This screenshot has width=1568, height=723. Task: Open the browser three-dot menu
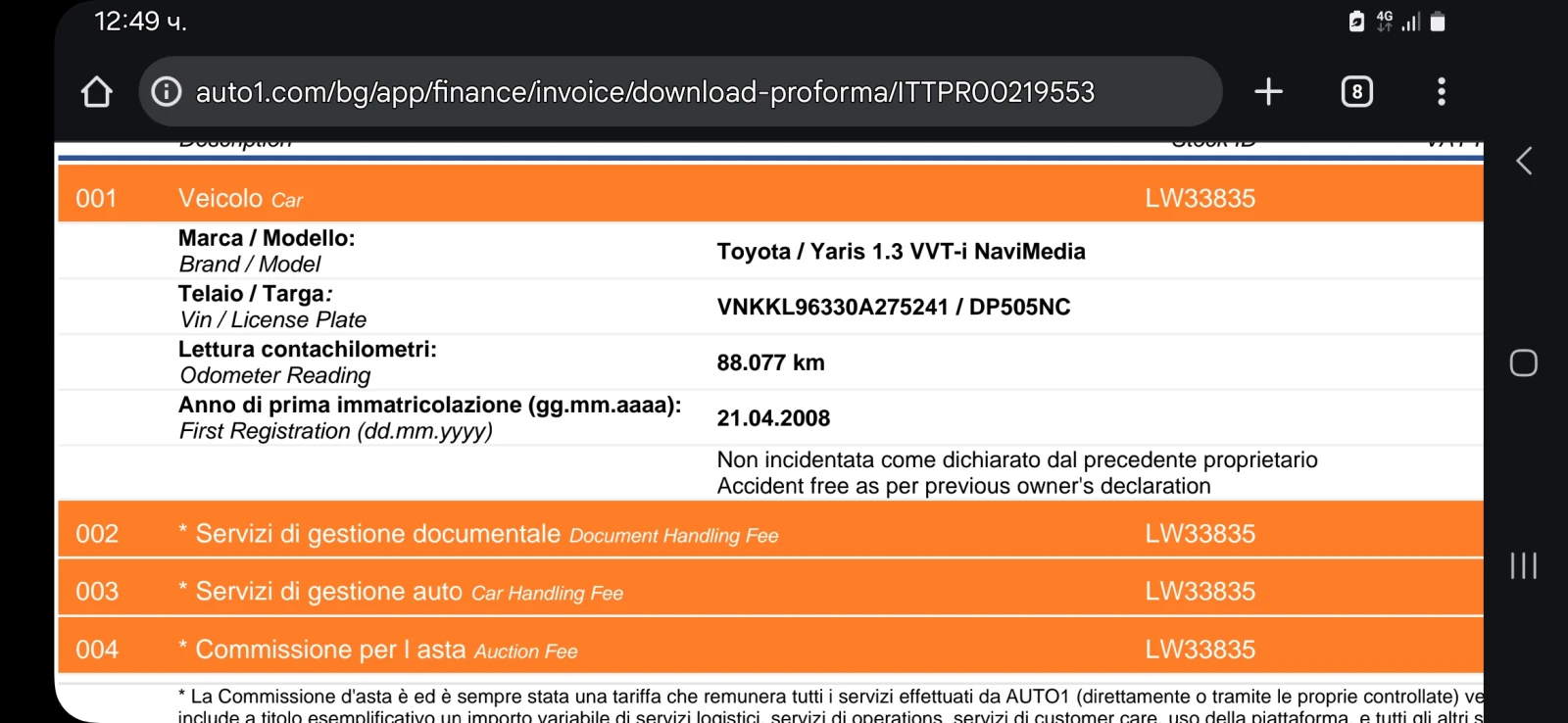click(x=1441, y=92)
